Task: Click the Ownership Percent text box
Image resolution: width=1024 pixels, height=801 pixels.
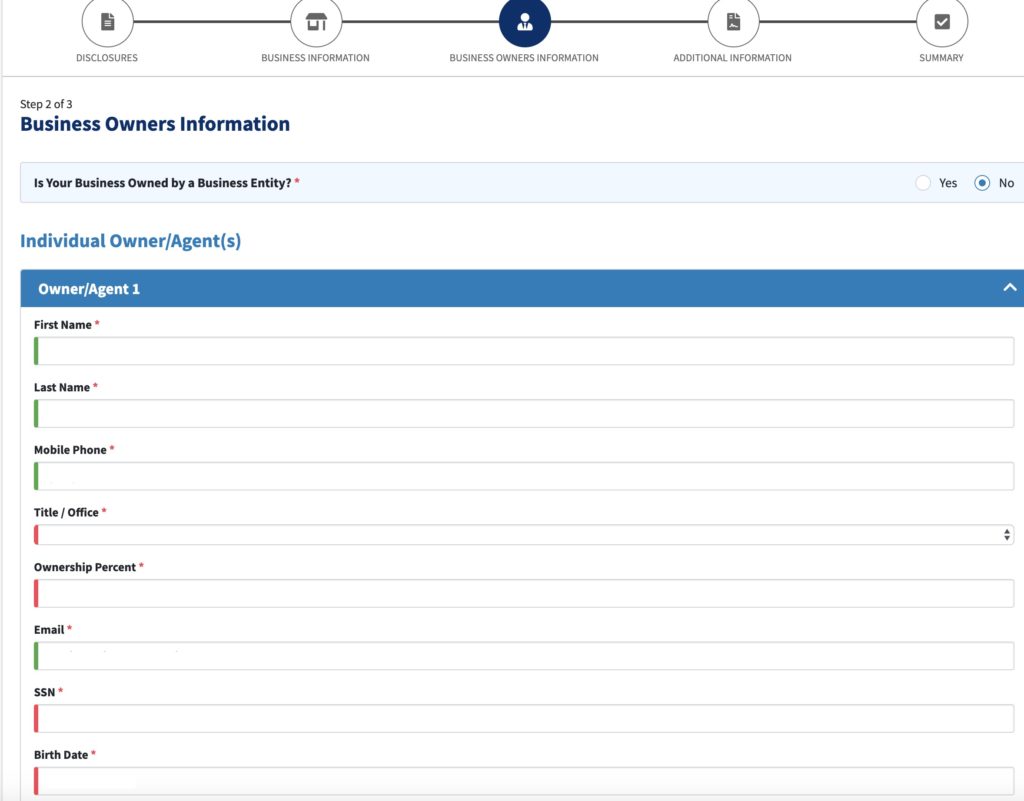Action: pyautogui.click(x=525, y=593)
